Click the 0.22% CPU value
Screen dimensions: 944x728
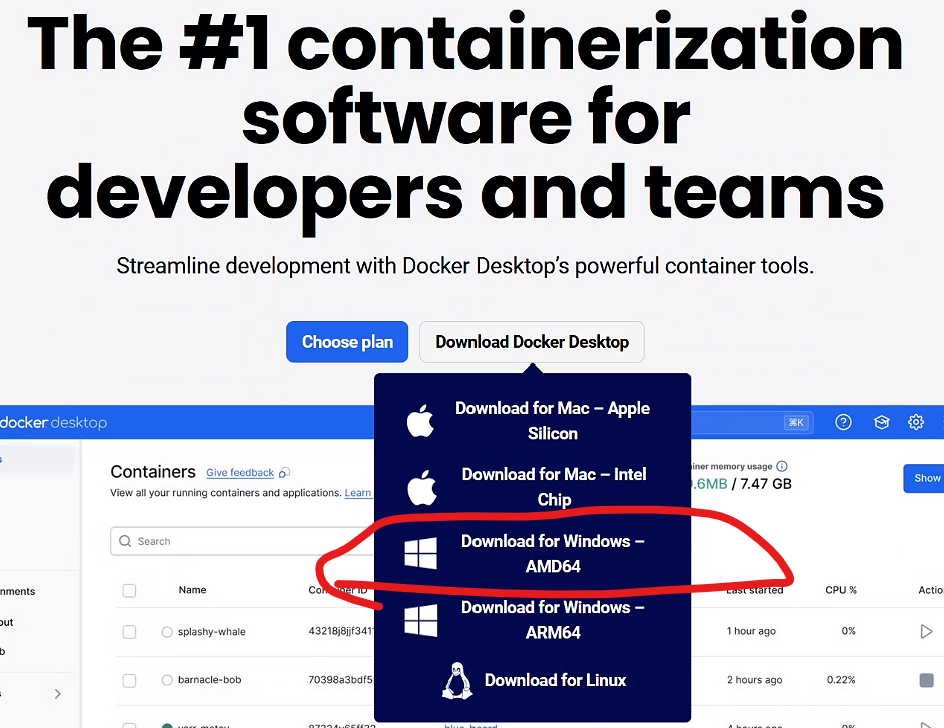coord(841,680)
